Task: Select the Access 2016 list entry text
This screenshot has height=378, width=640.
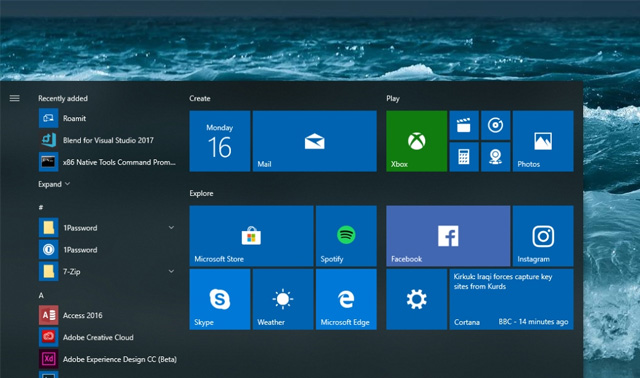Action: 82,315
